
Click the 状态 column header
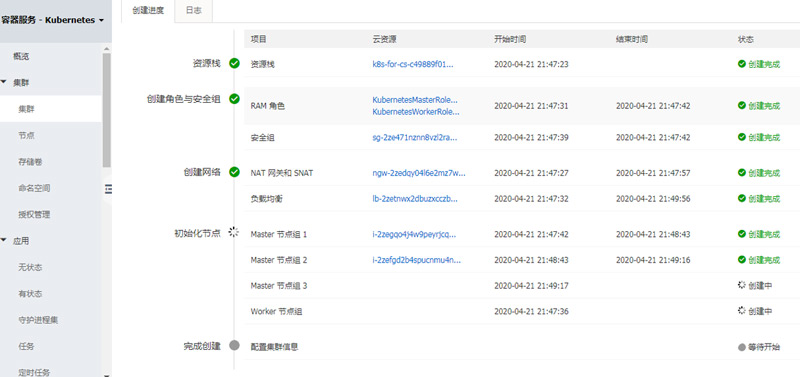745,39
